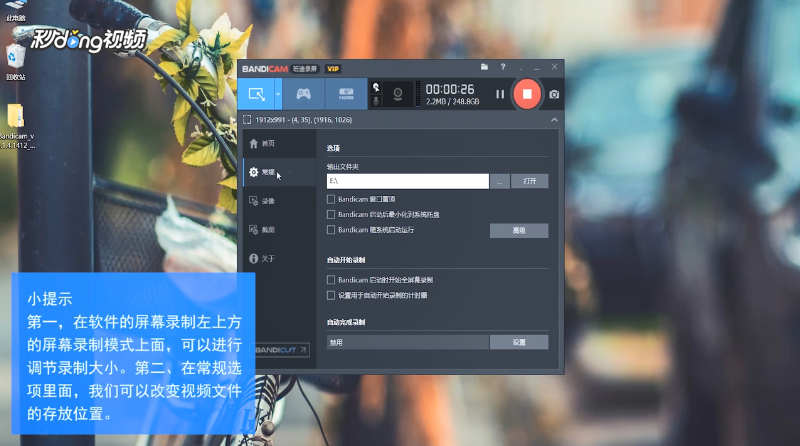Switch to game recording mode
This screenshot has width=800, height=446.
pyautogui.click(x=304, y=94)
